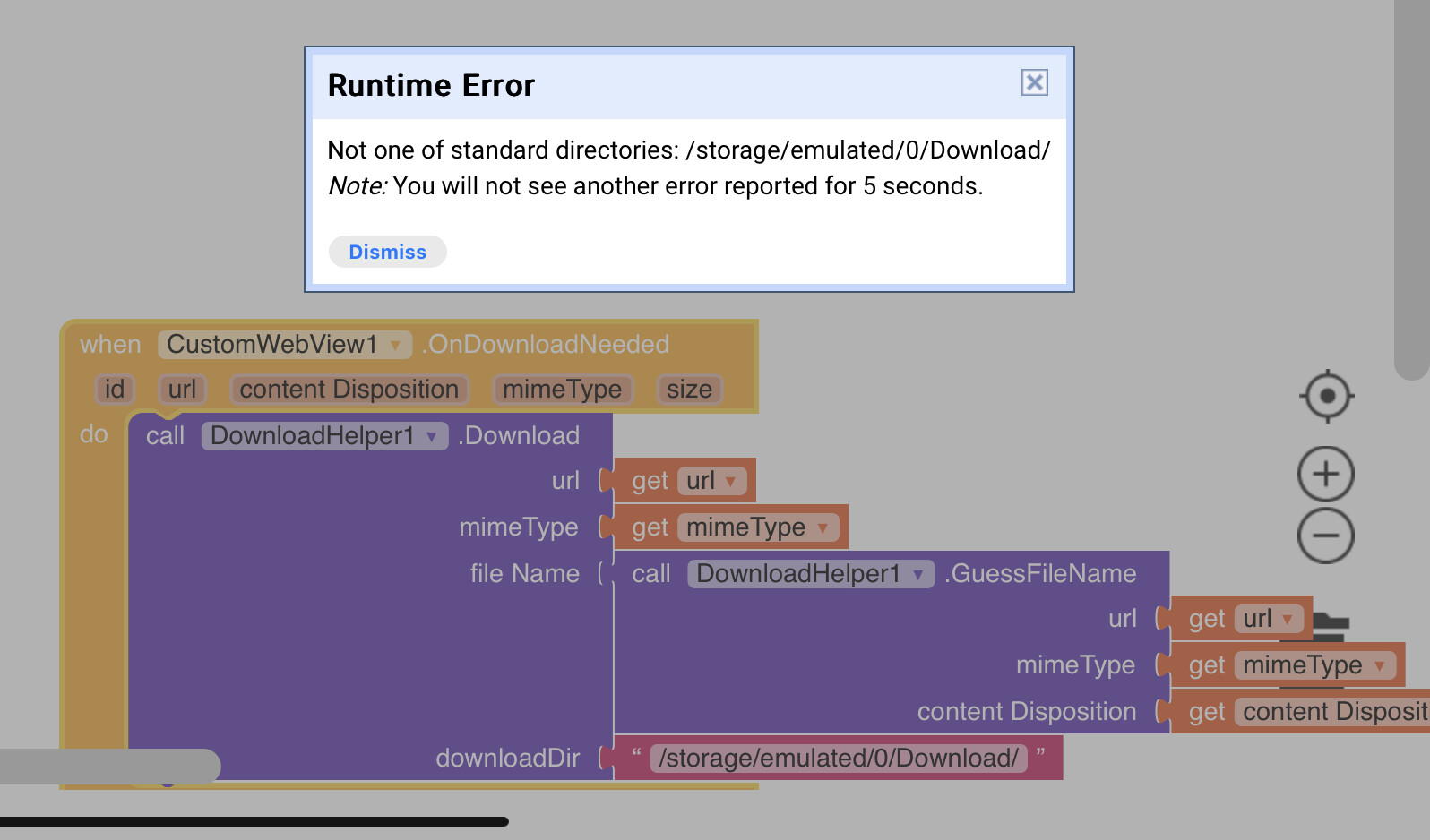Viewport: 1430px width, 840px height.
Task: Click the downloadDir text string block
Action: pos(838,758)
